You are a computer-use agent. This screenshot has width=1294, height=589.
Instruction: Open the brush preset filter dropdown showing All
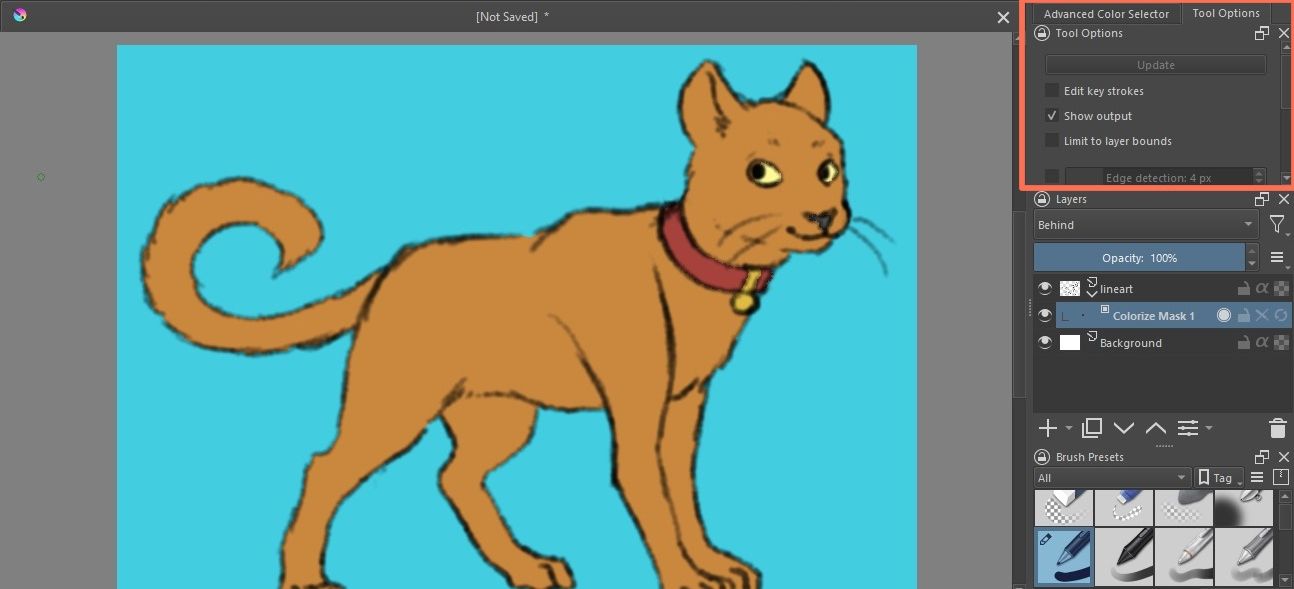tap(1111, 477)
